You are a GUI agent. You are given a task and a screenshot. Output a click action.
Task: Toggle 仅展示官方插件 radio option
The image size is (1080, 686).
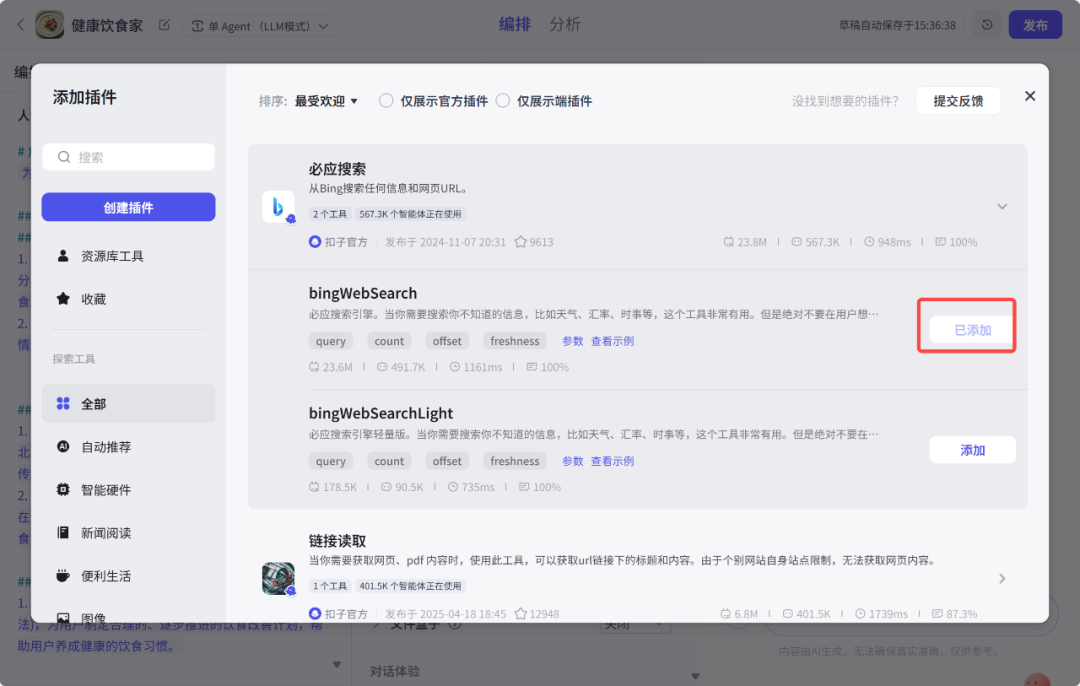[386, 101]
